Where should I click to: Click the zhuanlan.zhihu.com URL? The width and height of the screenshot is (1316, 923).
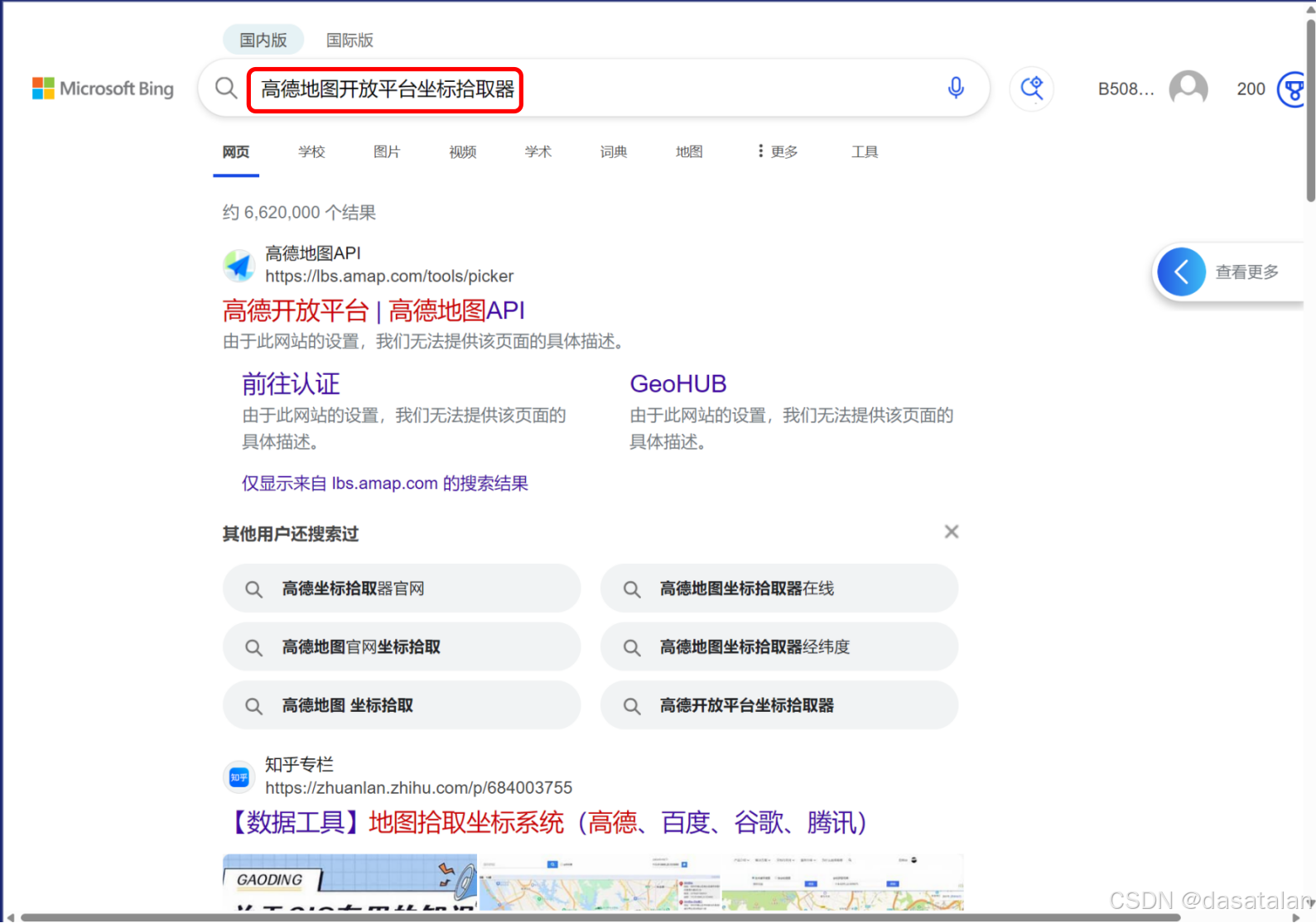(419, 788)
